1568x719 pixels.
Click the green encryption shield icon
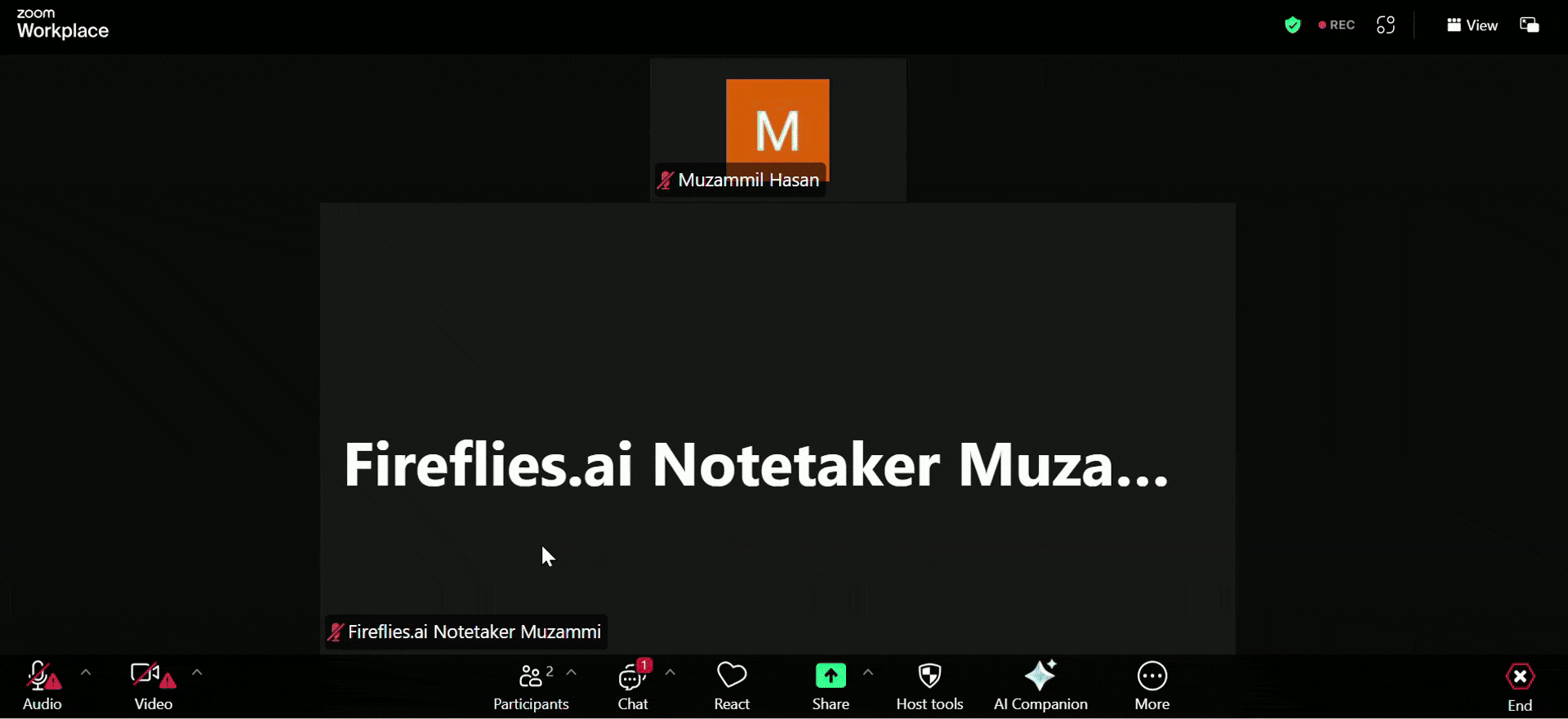pyautogui.click(x=1292, y=25)
